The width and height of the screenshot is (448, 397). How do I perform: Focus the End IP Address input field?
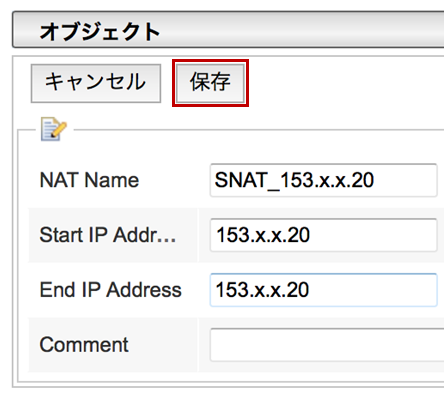tap(323, 290)
